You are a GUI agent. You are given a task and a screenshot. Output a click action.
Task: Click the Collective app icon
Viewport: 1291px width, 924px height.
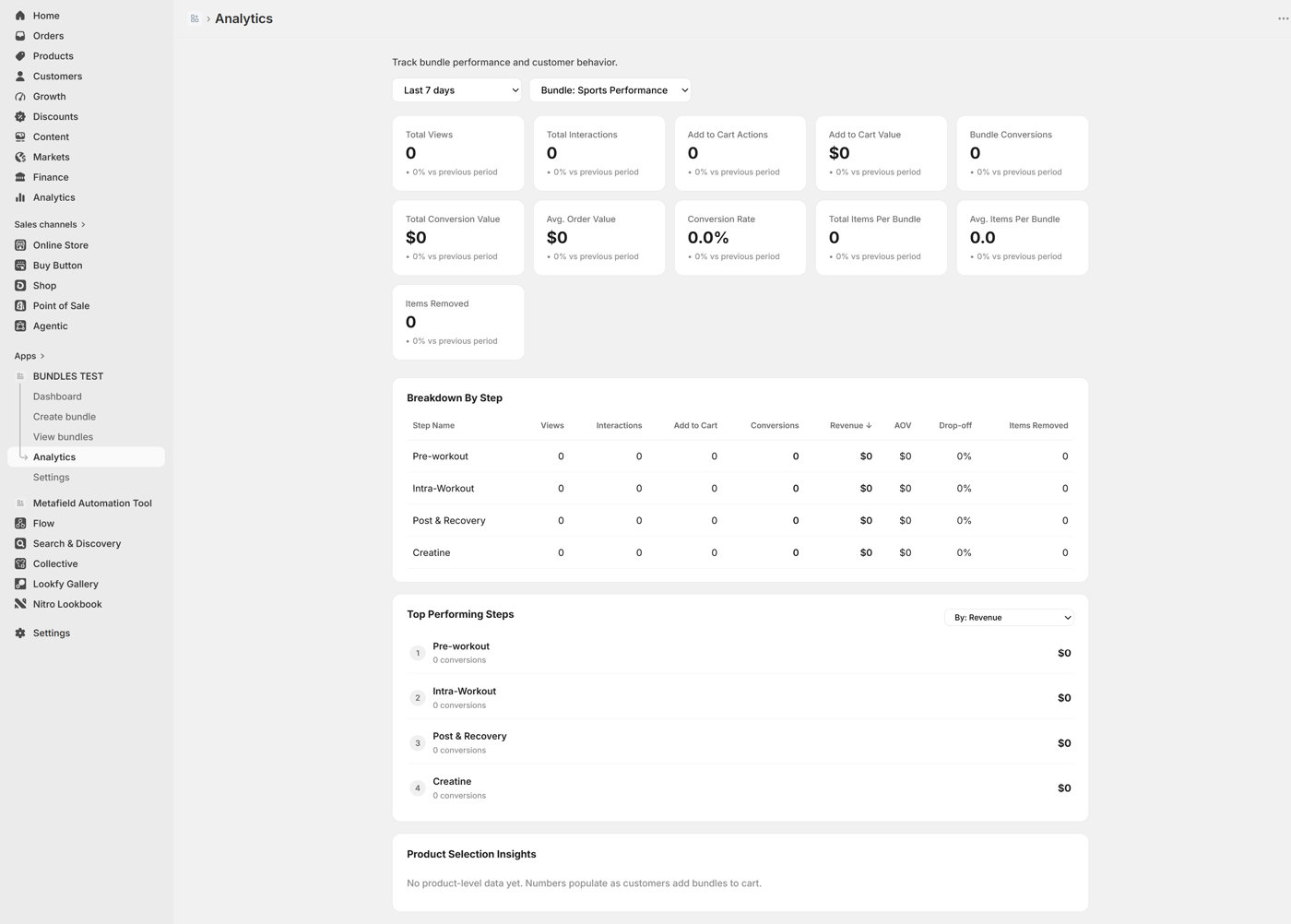[x=20, y=564]
